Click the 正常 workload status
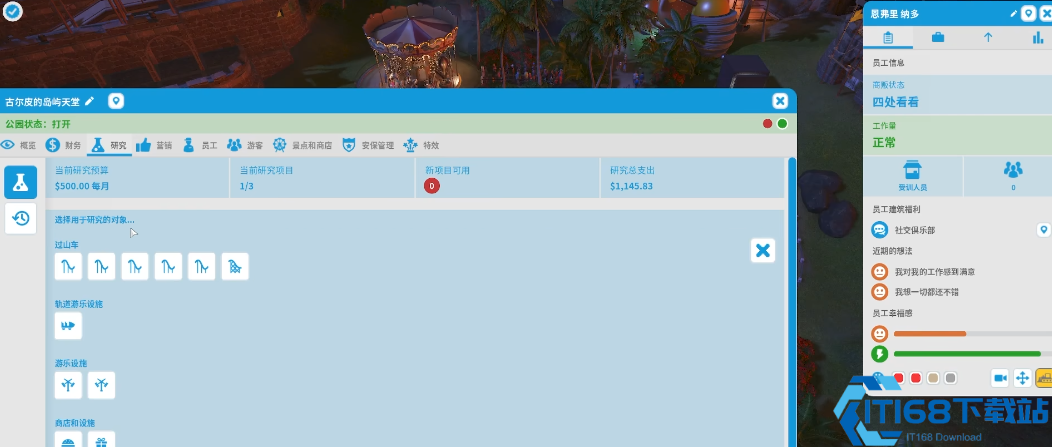The width and height of the screenshot is (1052, 447). pos(884,142)
